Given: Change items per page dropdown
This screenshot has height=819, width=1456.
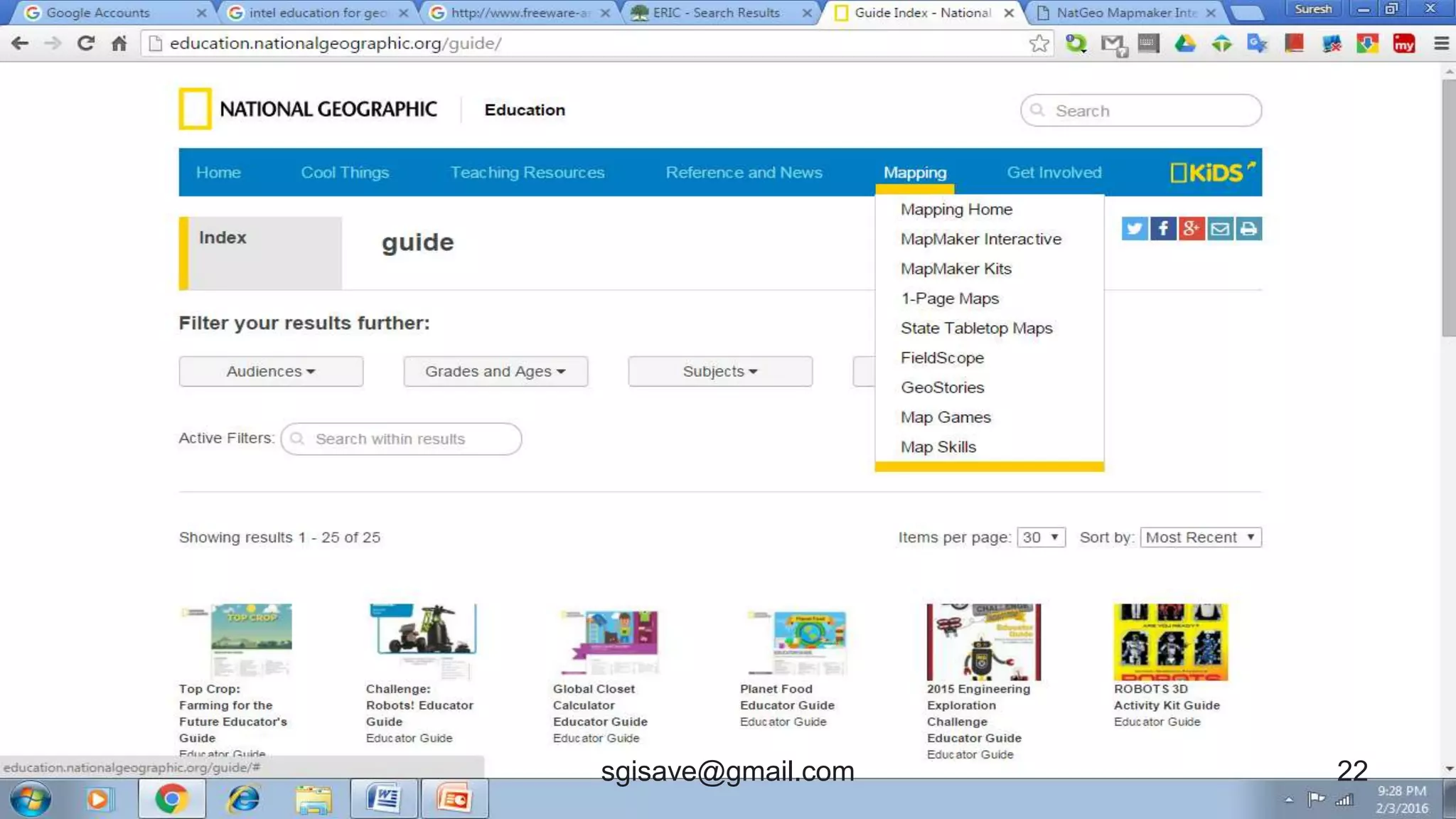Looking at the screenshot, I should coord(1041,537).
